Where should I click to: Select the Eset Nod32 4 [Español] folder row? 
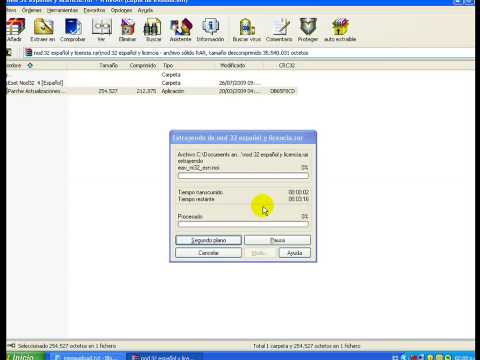(x=152, y=83)
